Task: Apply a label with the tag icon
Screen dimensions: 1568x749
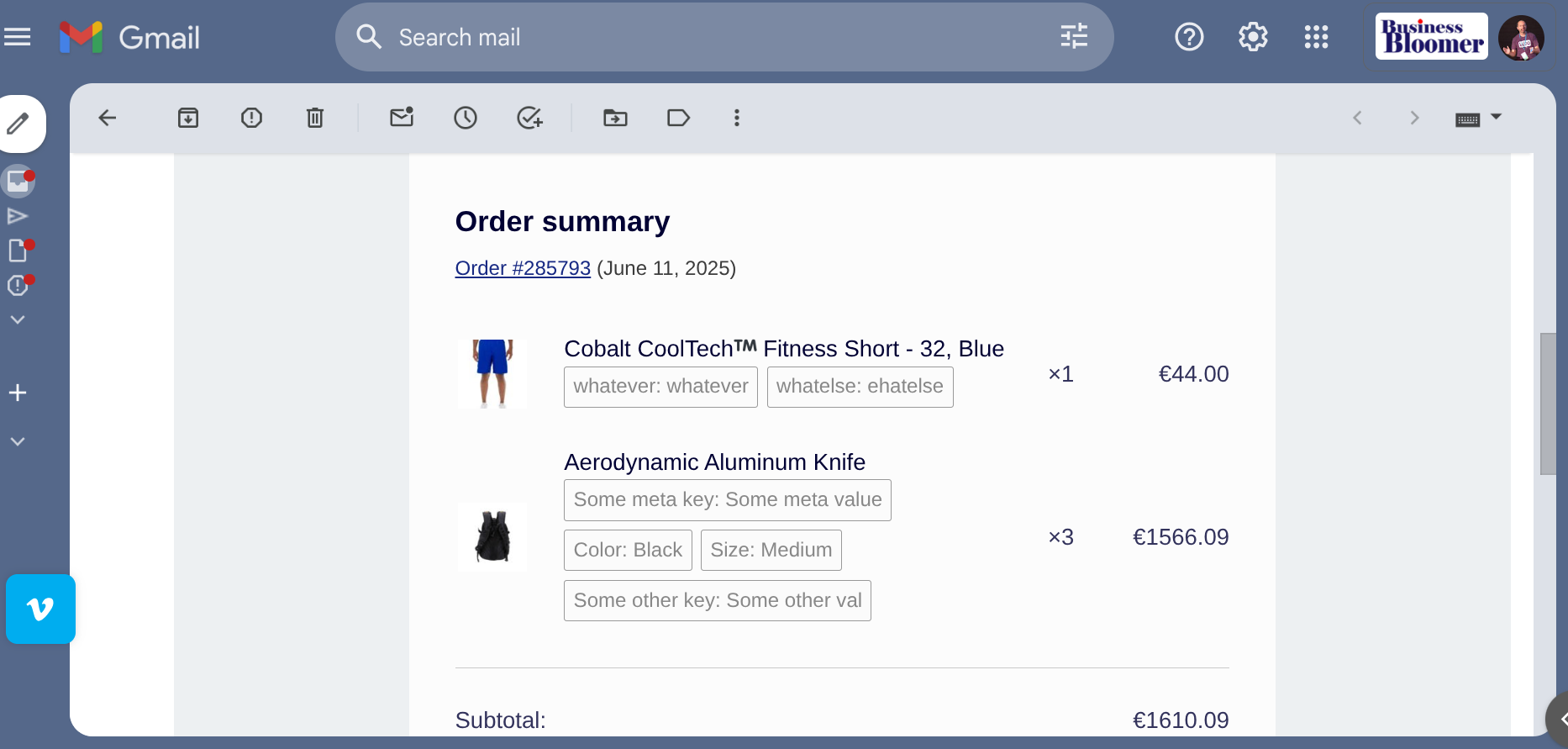Action: 678,118
